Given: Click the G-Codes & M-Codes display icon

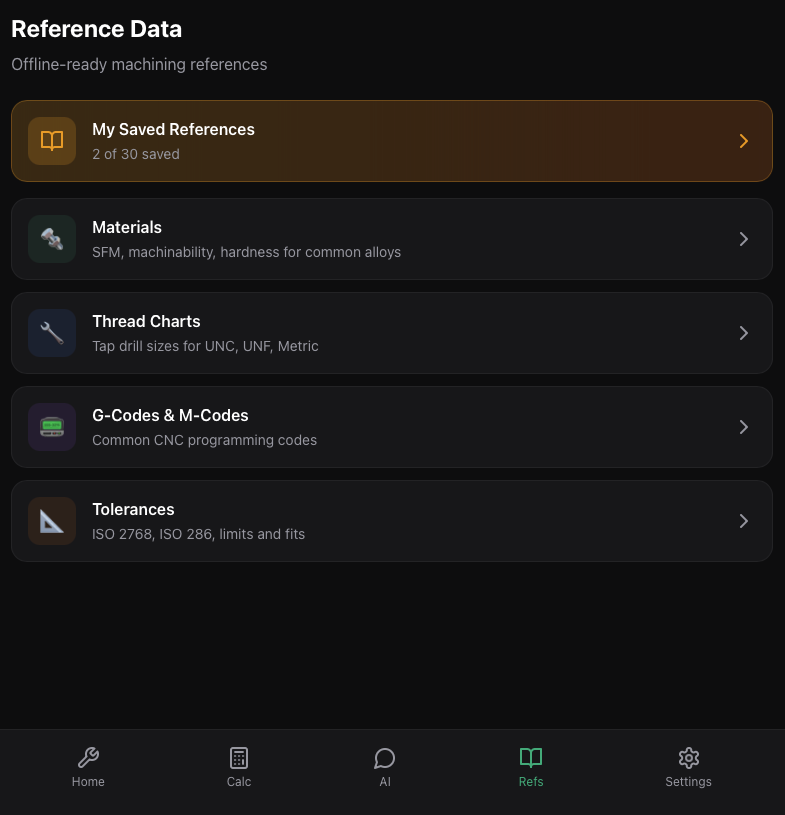Looking at the screenshot, I should (x=52, y=427).
